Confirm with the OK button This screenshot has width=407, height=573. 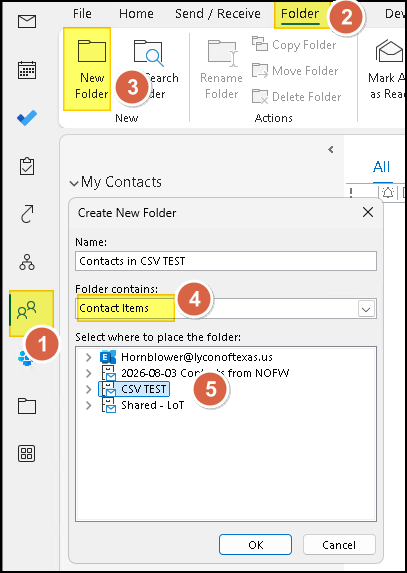coord(255,545)
